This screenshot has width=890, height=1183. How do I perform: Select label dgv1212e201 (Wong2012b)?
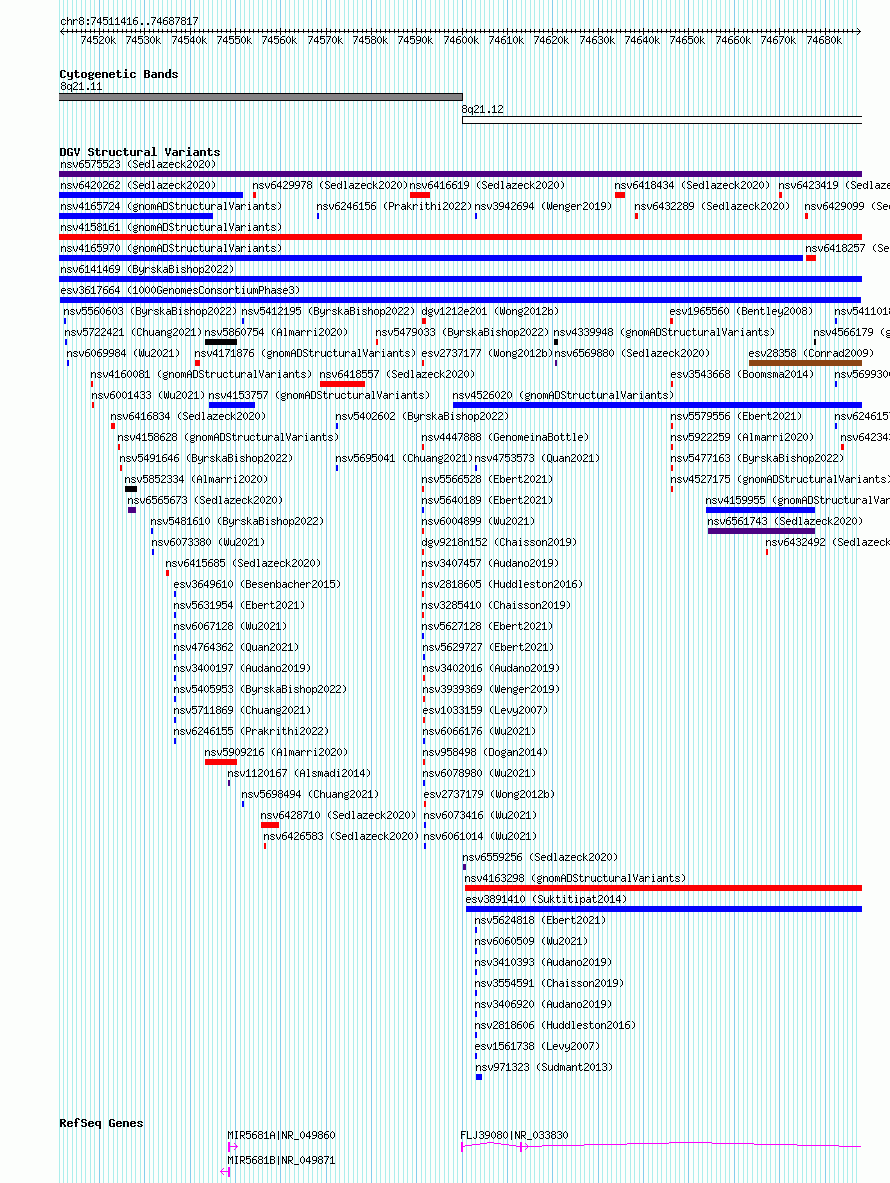[x=490, y=311]
